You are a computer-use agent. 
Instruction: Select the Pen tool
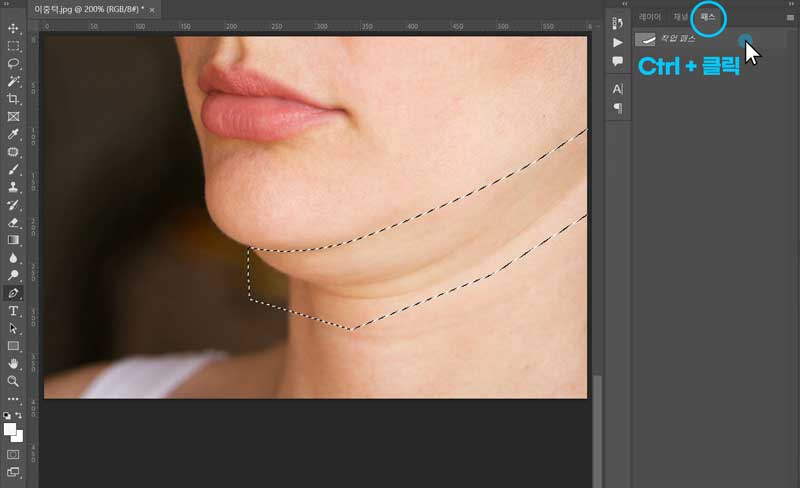(x=13, y=293)
